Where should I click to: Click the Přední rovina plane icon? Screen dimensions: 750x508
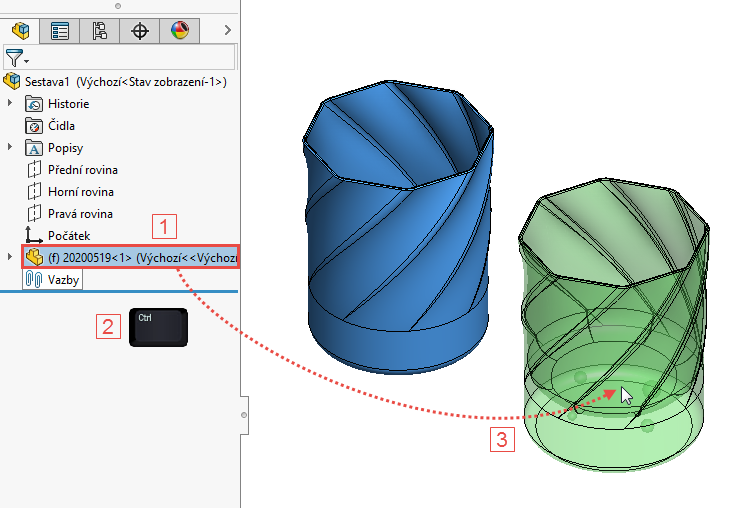[34, 169]
